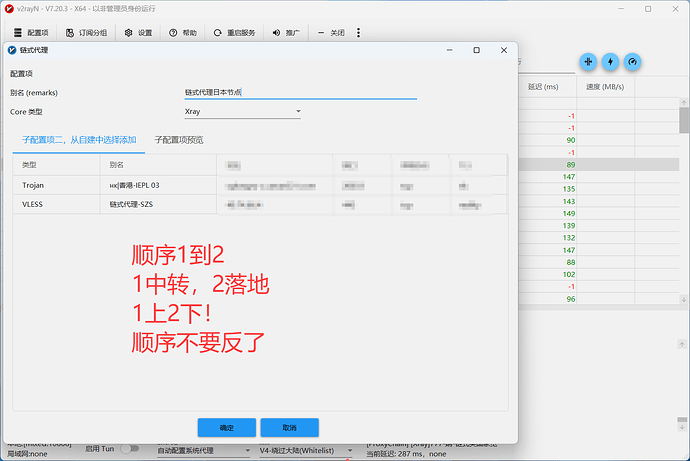690x461 pixels.
Task: Select the VLESS row in the table
Action: click(260, 204)
